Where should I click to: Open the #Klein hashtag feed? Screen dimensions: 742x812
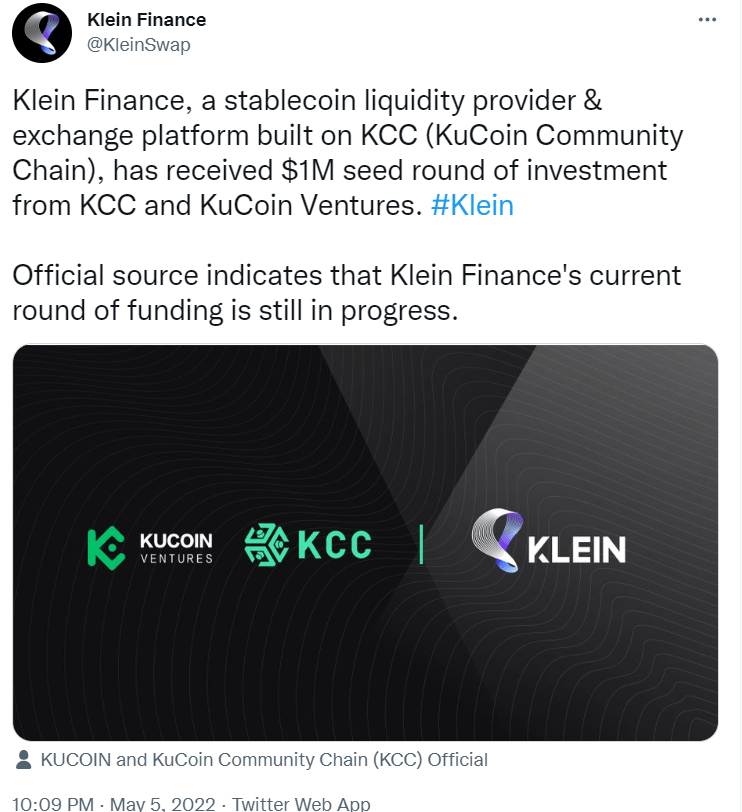(473, 206)
